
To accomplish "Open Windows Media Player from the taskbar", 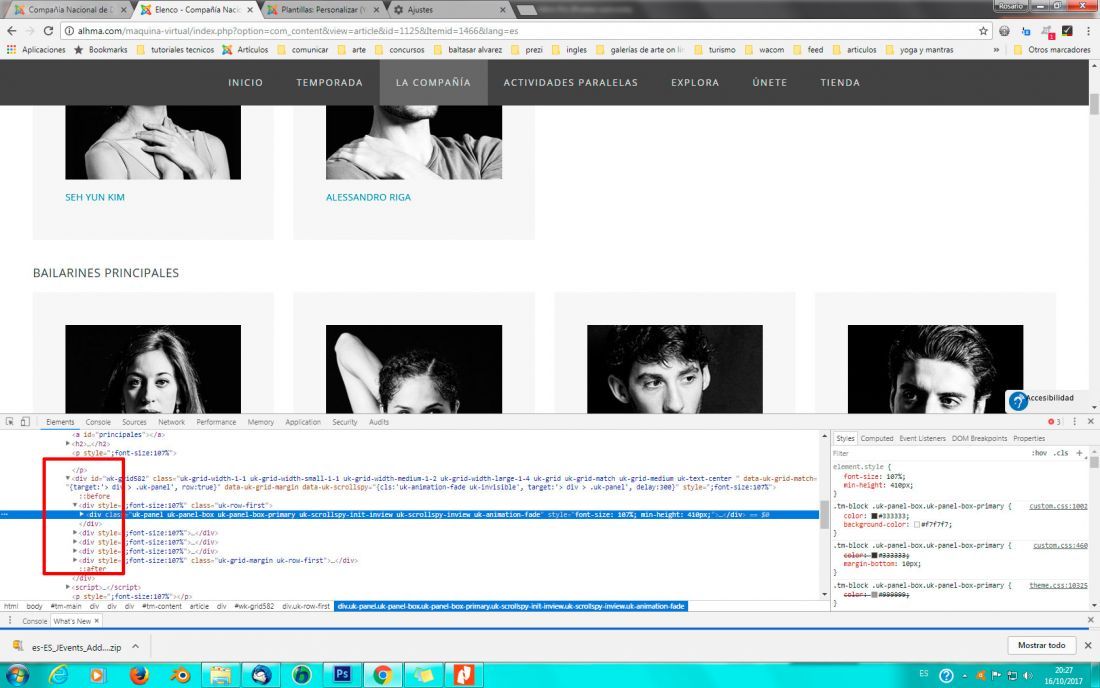I will click(x=98, y=675).
